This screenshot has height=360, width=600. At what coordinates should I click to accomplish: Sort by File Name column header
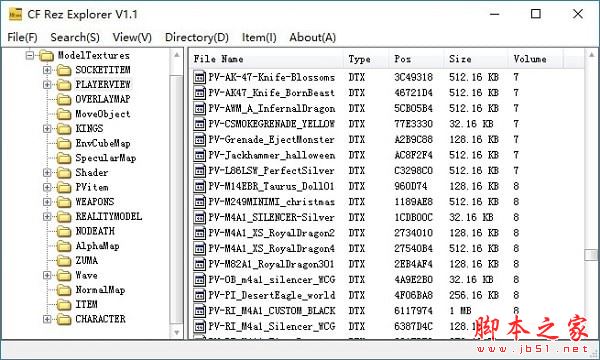tap(267, 59)
